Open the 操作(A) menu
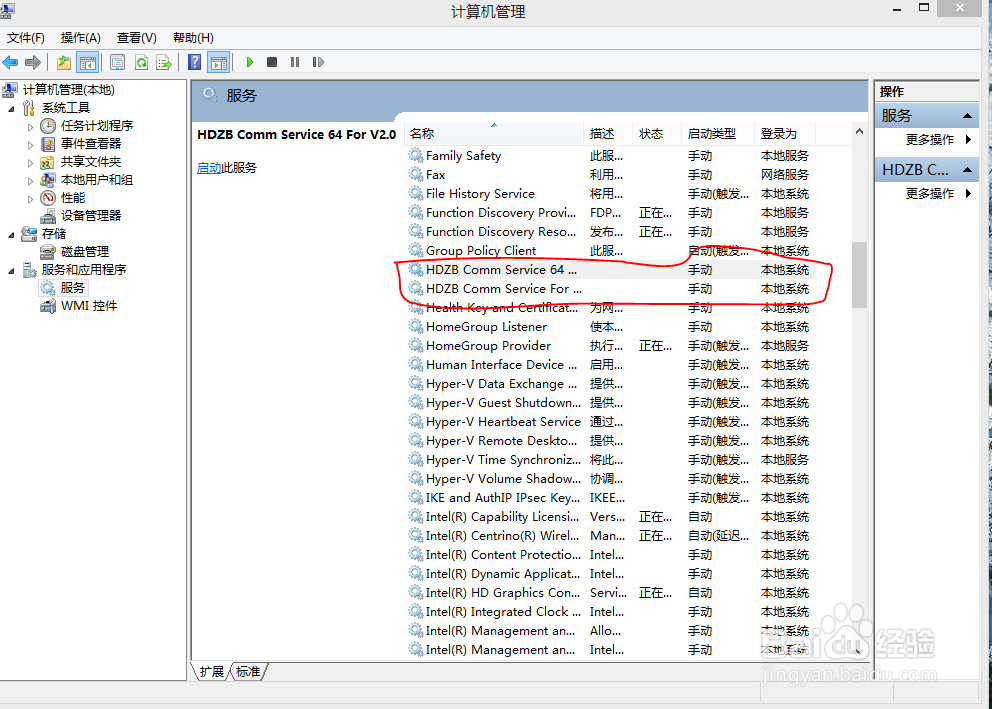This screenshot has height=709, width=992. (x=80, y=38)
